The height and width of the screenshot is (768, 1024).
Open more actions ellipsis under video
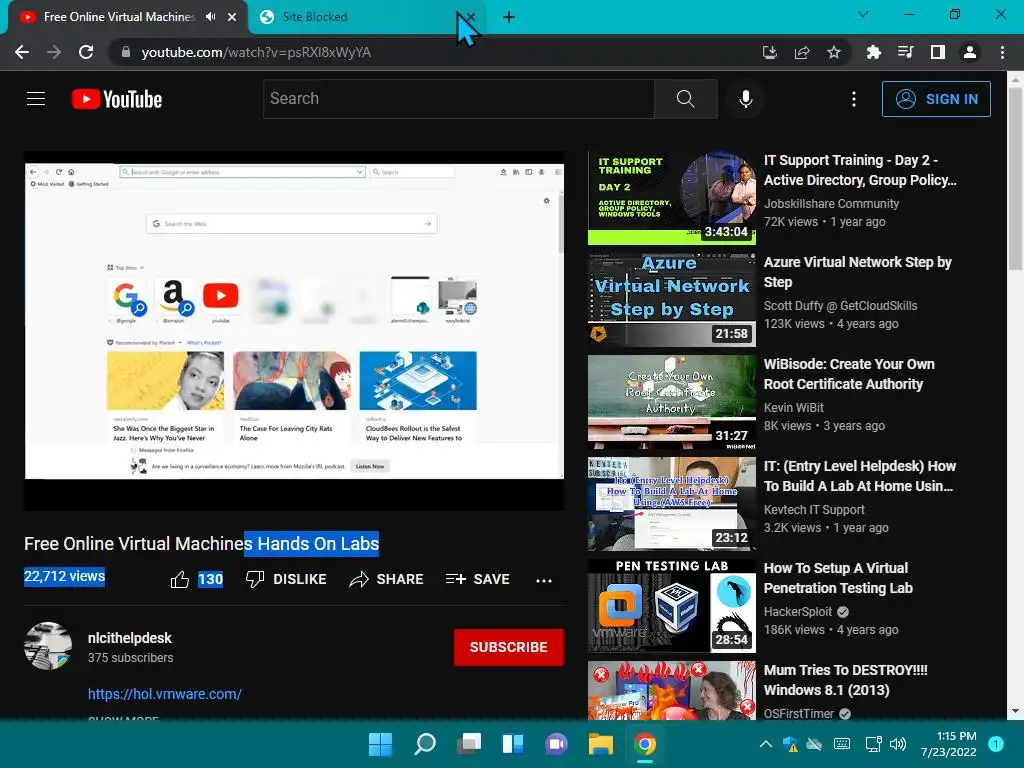(x=543, y=580)
